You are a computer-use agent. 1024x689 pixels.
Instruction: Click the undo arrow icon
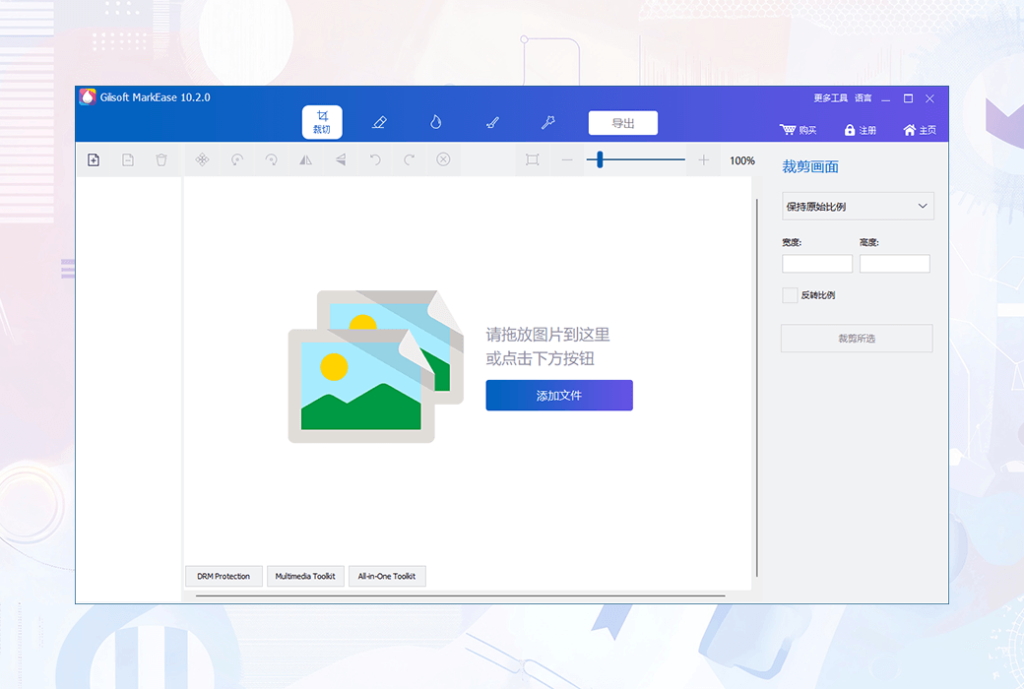(375, 160)
